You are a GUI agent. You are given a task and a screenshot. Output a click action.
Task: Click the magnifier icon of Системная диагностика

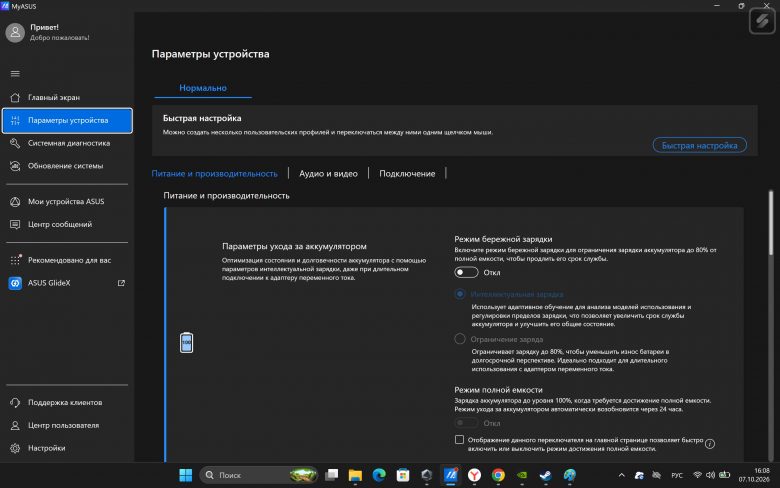(x=15, y=143)
